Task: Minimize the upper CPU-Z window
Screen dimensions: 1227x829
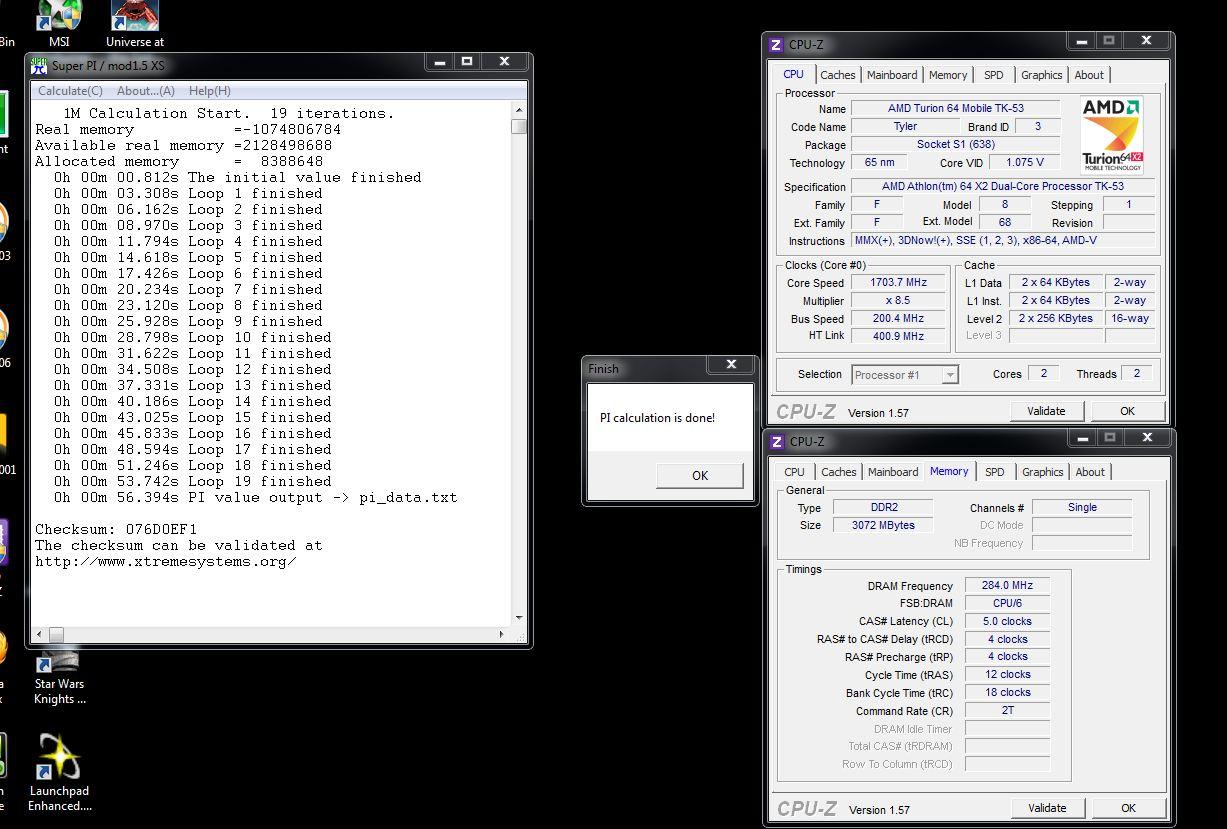Action: [x=1080, y=41]
